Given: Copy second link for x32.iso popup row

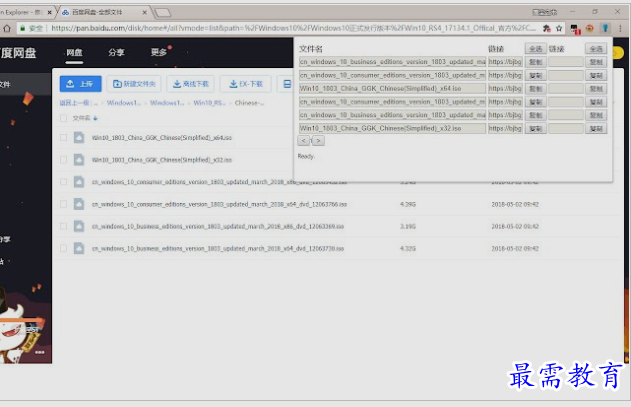Looking at the screenshot, I should pyautogui.click(x=596, y=128).
